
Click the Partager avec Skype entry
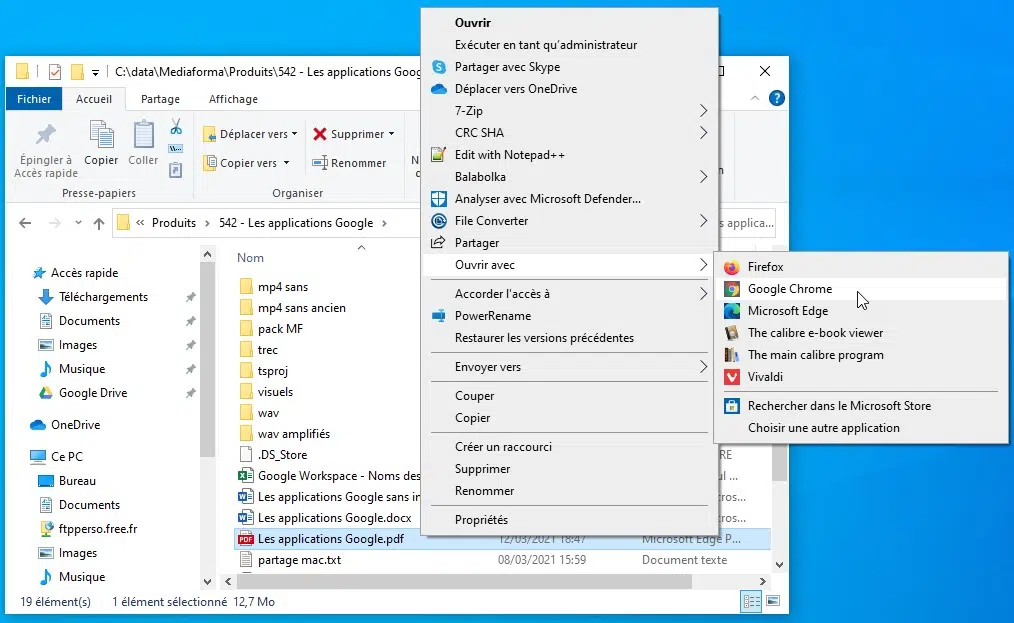coord(507,67)
